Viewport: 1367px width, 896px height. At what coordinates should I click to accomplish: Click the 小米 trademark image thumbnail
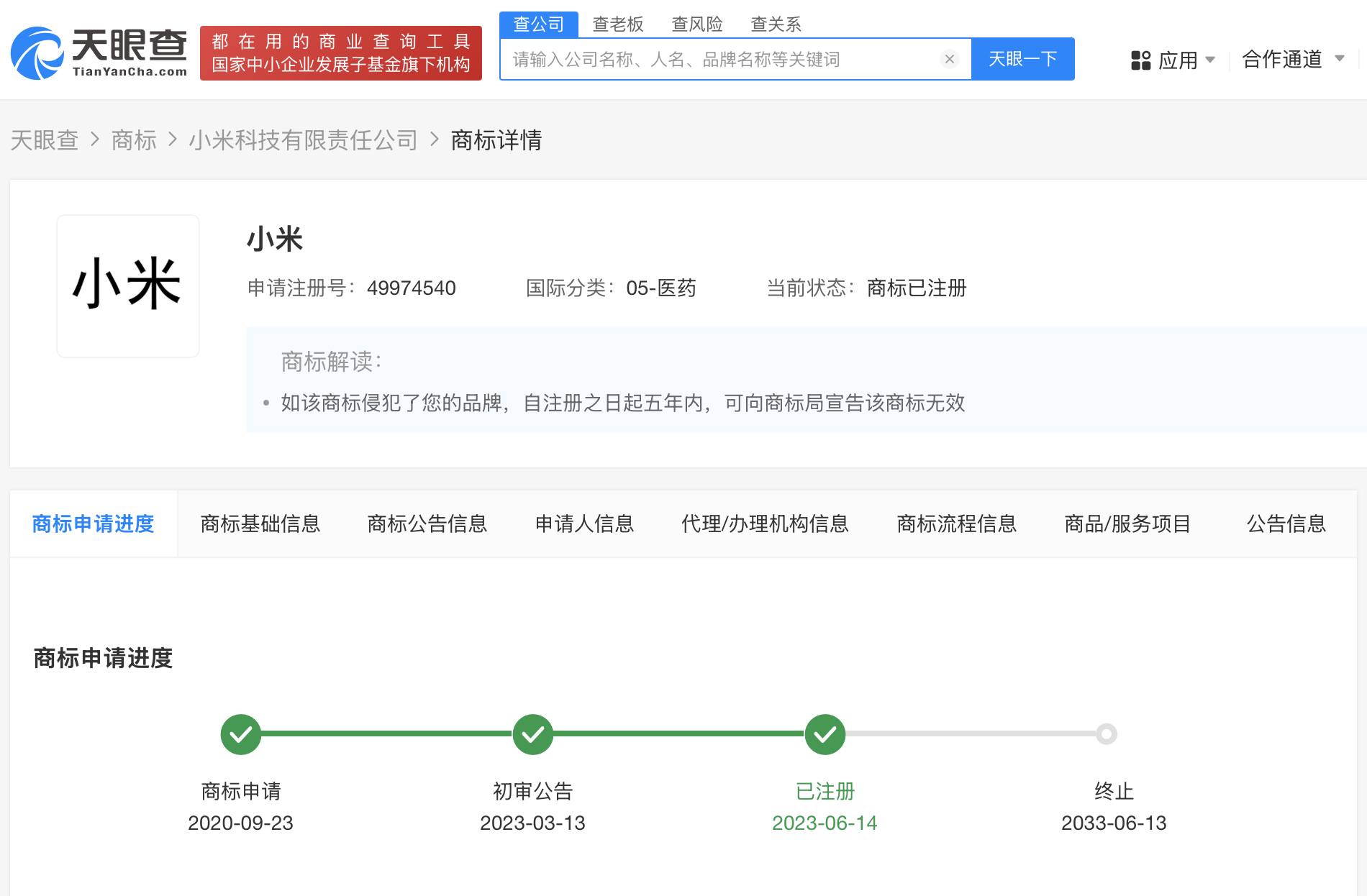coord(127,285)
